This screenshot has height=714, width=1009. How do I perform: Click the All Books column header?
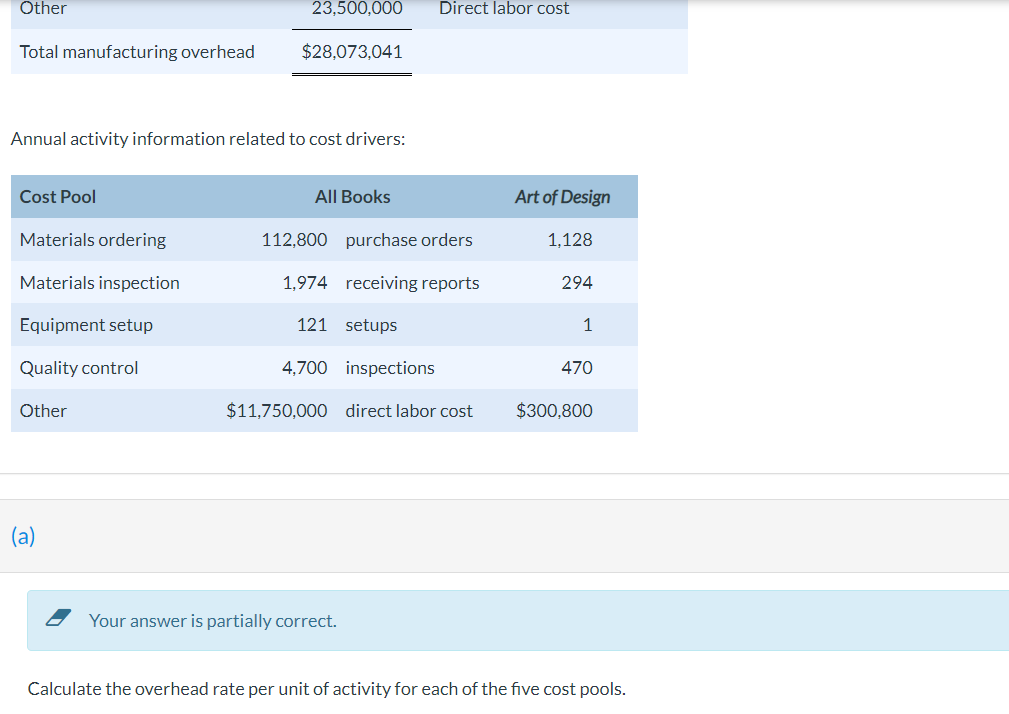pyautogui.click(x=353, y=197)
